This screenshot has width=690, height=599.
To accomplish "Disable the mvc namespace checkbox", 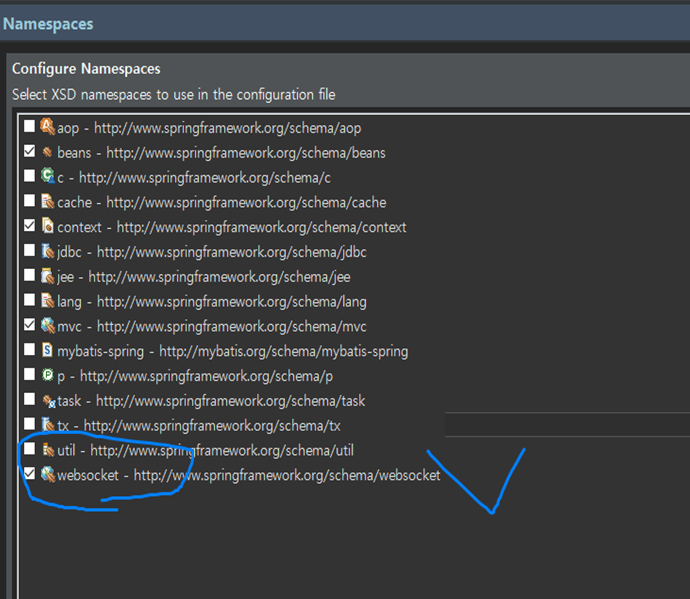I will click(x=29, y=325).
